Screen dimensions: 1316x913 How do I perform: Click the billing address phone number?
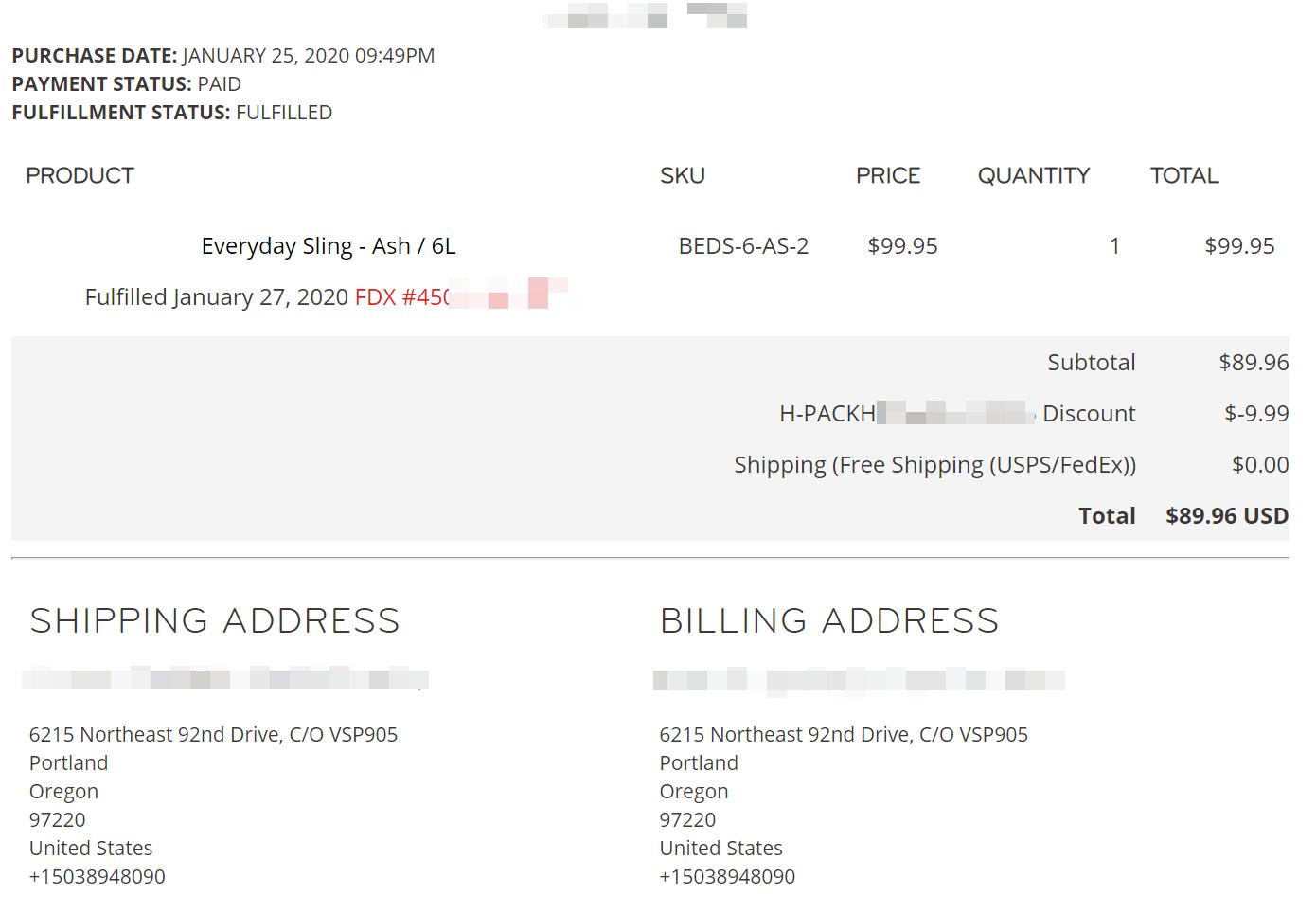[x=727, y=877]
